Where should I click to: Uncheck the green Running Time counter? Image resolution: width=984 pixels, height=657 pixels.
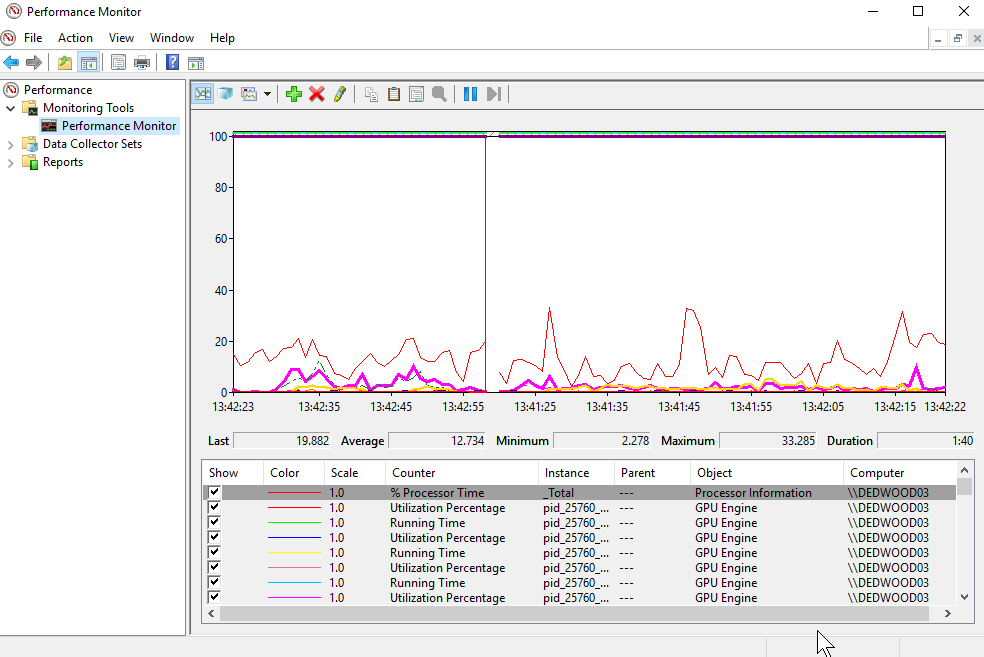pyautogui.click(x=213, y=522)
